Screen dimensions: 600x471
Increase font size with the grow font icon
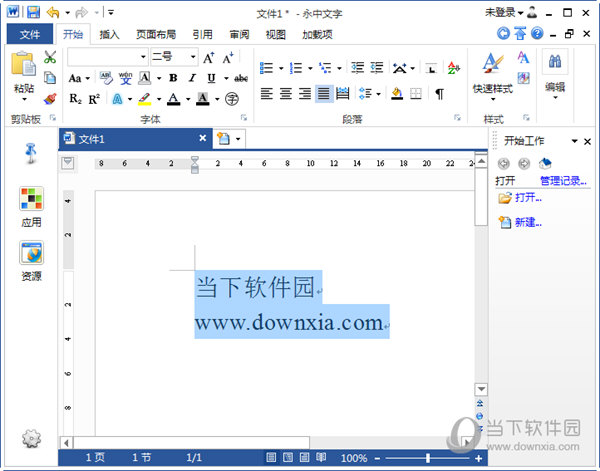tap(209, 58)
